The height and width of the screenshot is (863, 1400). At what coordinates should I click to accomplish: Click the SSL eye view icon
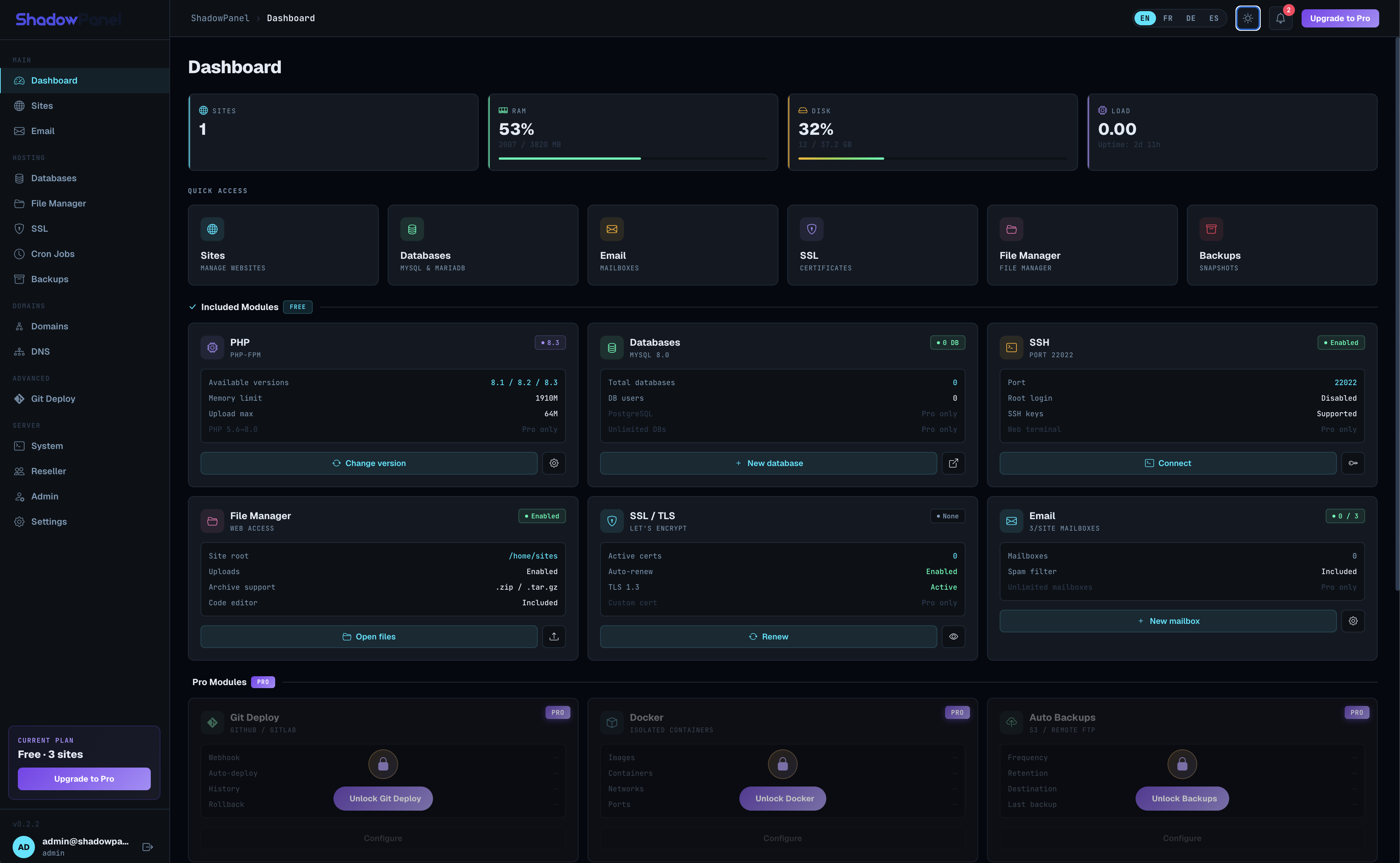(x=953, y=636)
